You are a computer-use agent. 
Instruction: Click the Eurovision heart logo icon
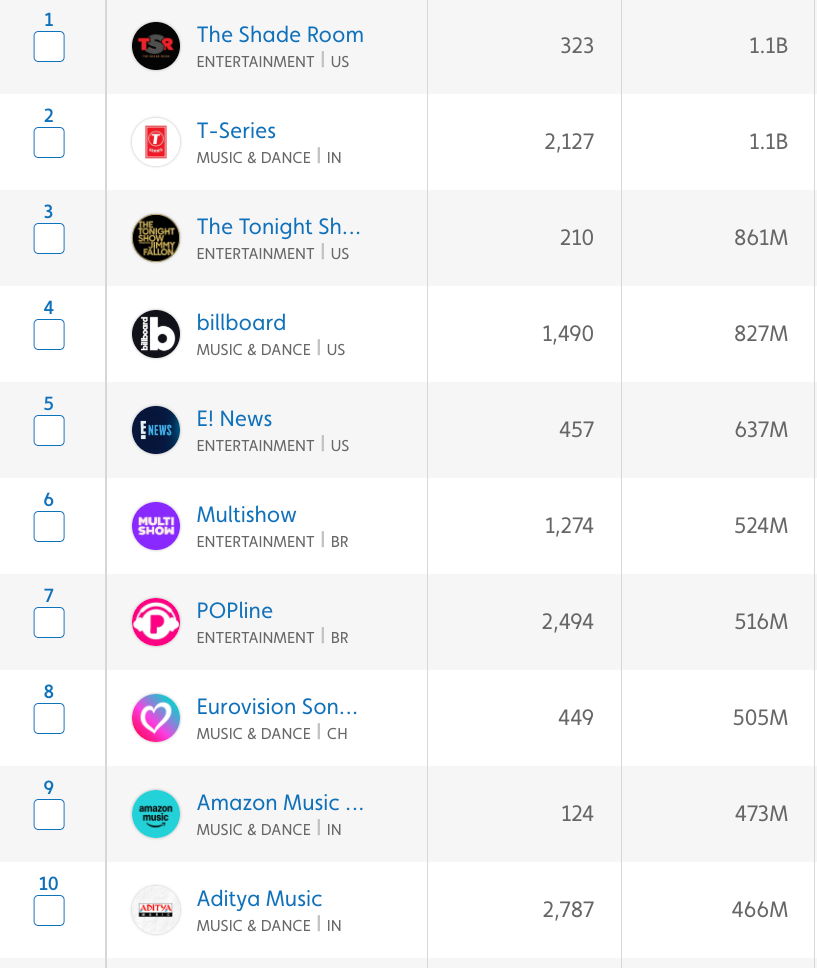click(156, 718)
